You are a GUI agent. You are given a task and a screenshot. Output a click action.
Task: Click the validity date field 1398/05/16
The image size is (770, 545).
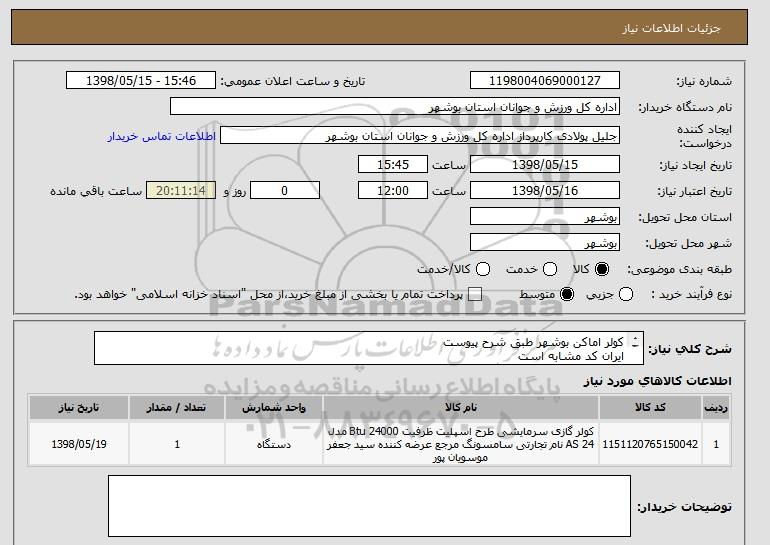545,191
